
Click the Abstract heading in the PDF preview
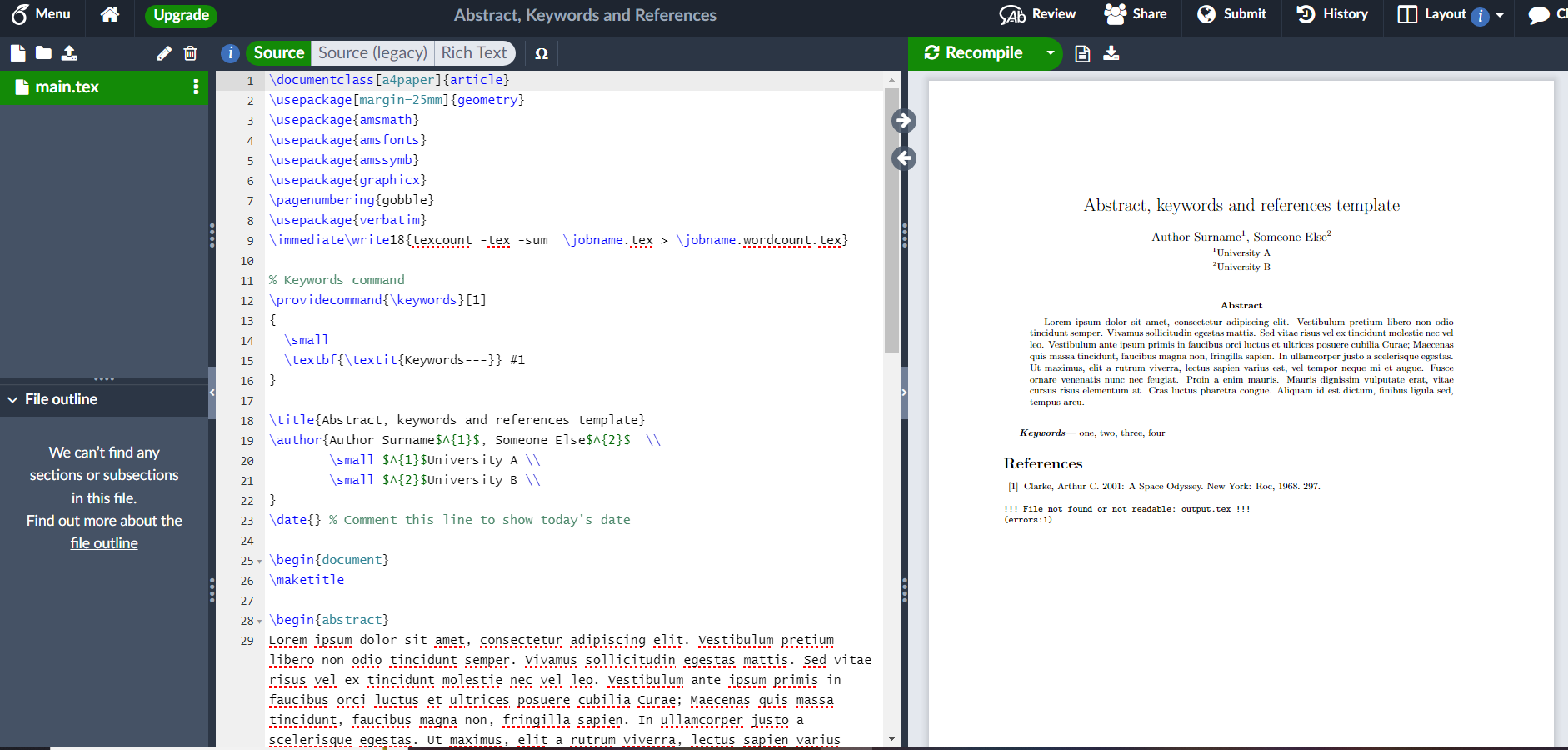[x=1241, y=305]
